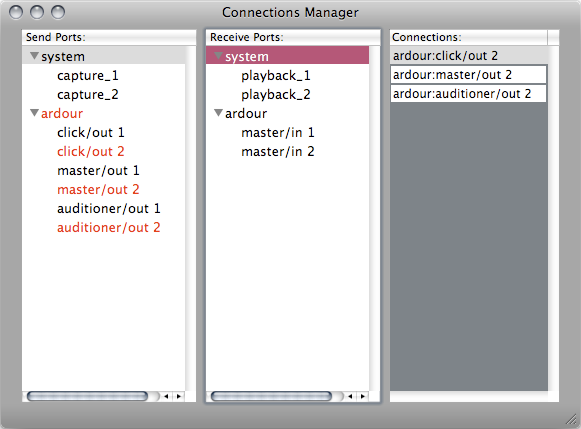Select master/out 2 send port

point(98,190)
